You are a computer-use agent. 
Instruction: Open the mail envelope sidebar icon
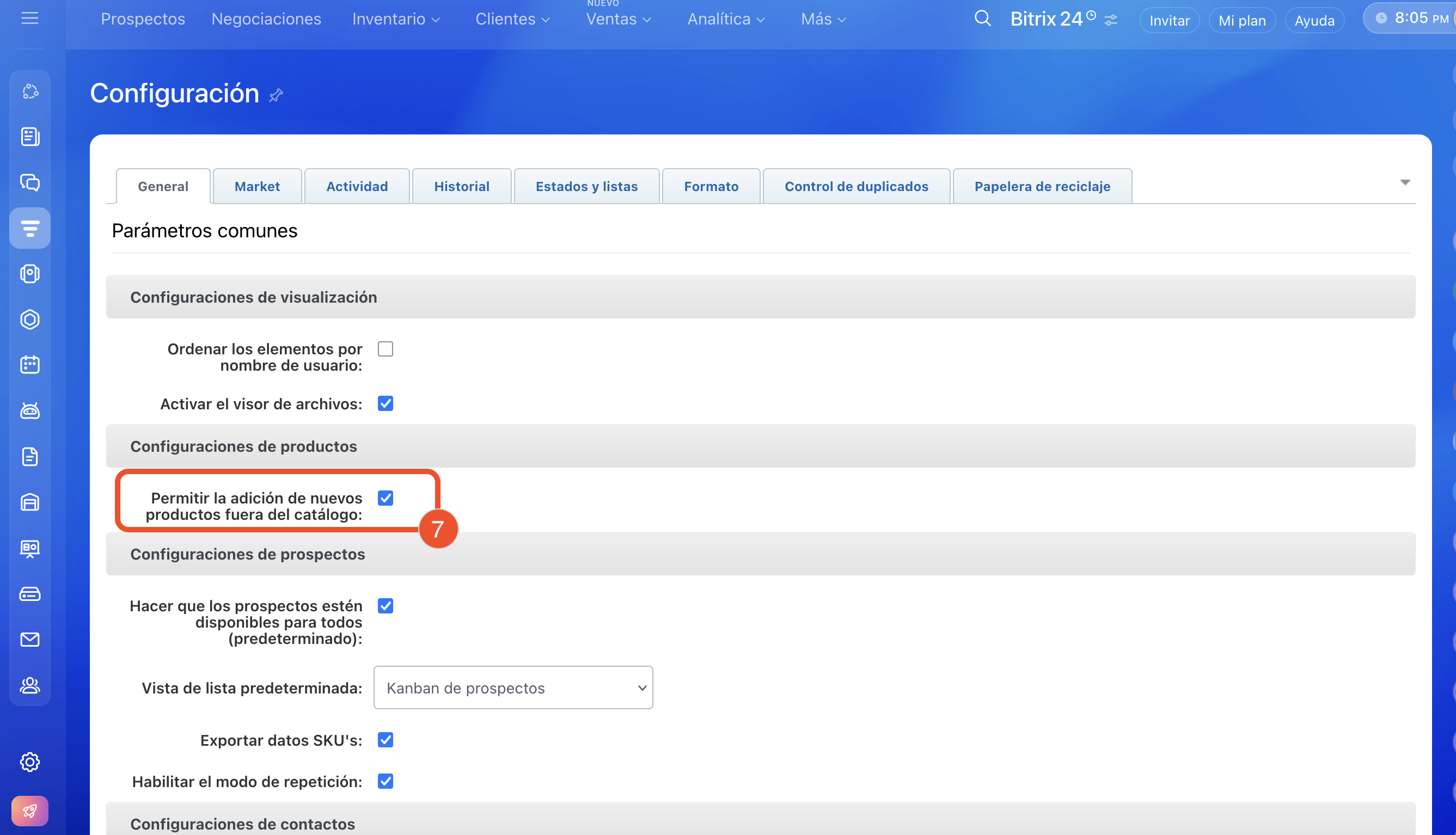30,640
